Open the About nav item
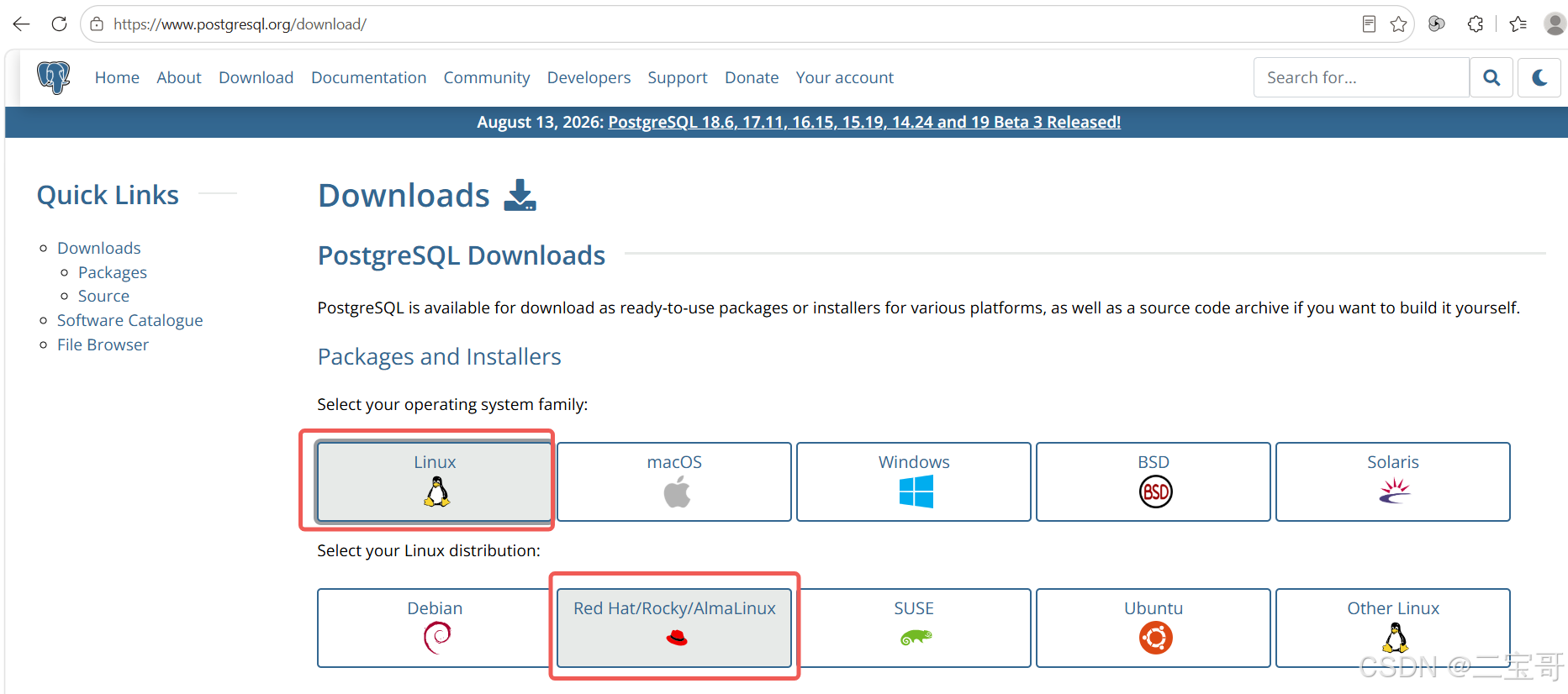Image resolution: width=1568 pixels, height=694 pixels. pyautogui.click(x=179, y=77)
